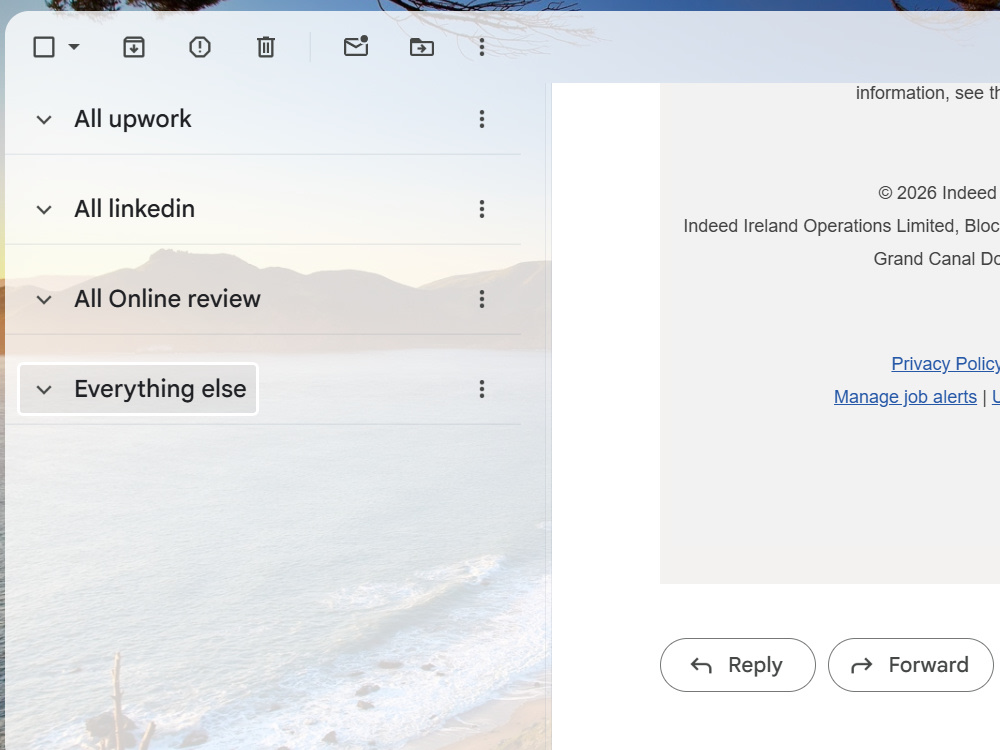Collapse the All Online review section chevron

[44, 300]
